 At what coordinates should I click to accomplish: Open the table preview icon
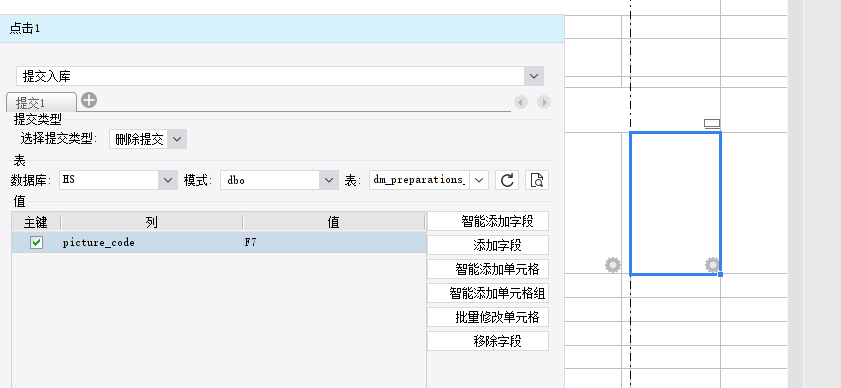click(537, 180)
